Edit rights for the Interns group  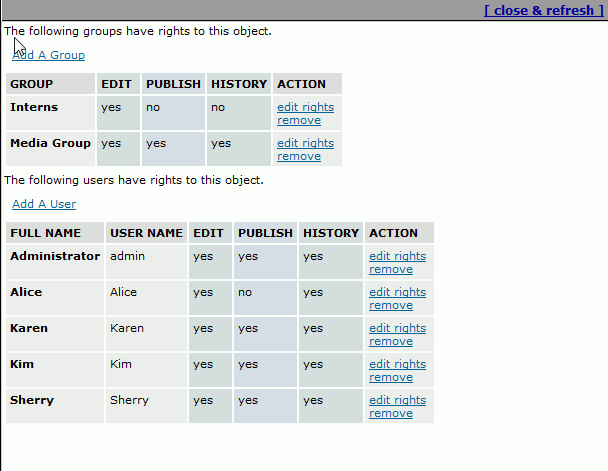pyautogui.click(x=306, y=107)
